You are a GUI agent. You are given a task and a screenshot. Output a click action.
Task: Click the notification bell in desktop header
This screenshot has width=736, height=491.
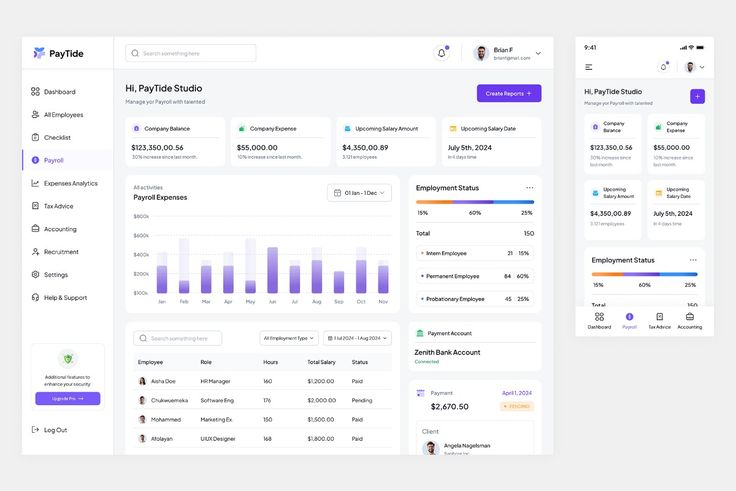point(441,53)
